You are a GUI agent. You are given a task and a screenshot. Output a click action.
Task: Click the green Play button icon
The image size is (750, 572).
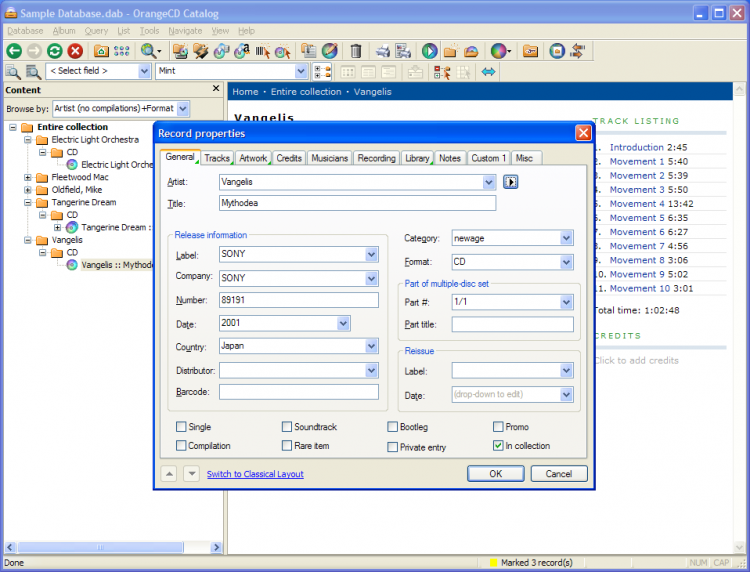pos(429,51)
